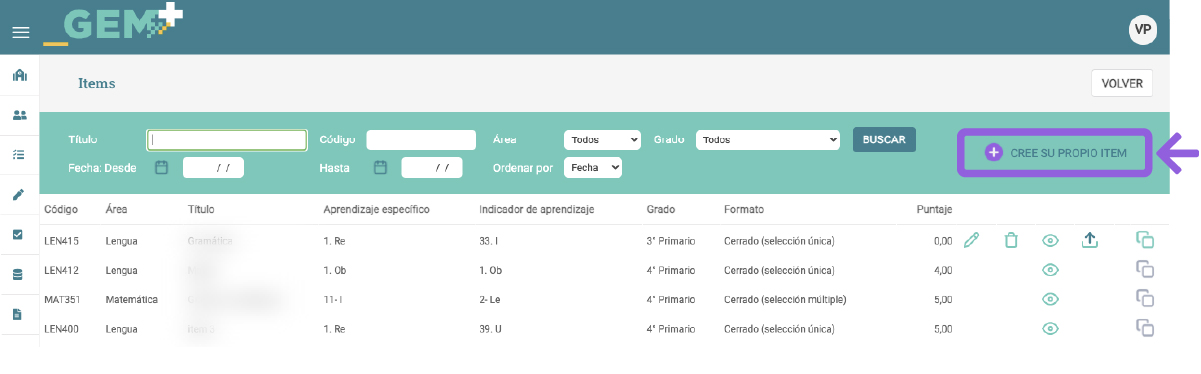Duplicate item LEN415 with copy icon

(x=1145, y=240)
